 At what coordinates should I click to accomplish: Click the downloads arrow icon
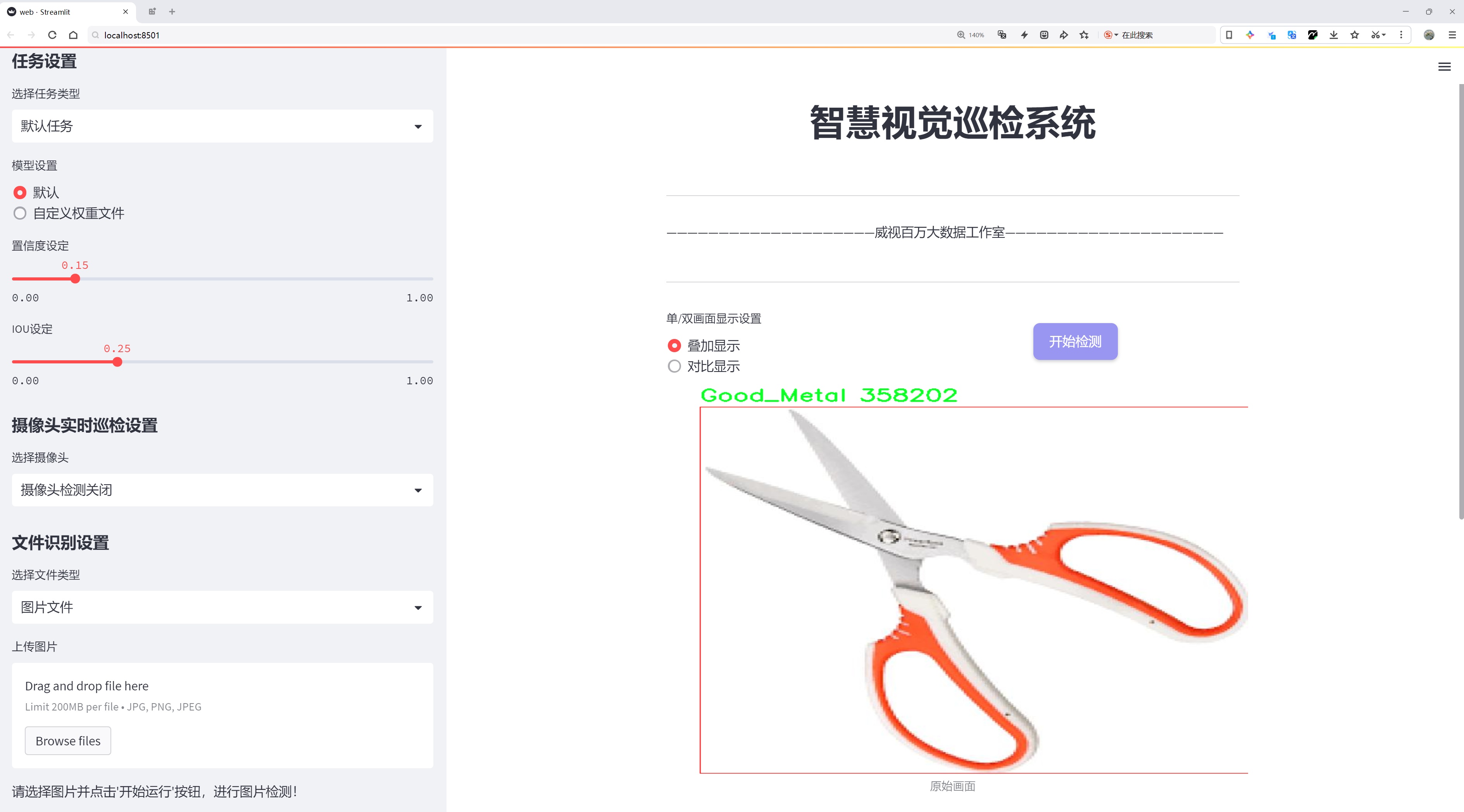(1333, 34)
